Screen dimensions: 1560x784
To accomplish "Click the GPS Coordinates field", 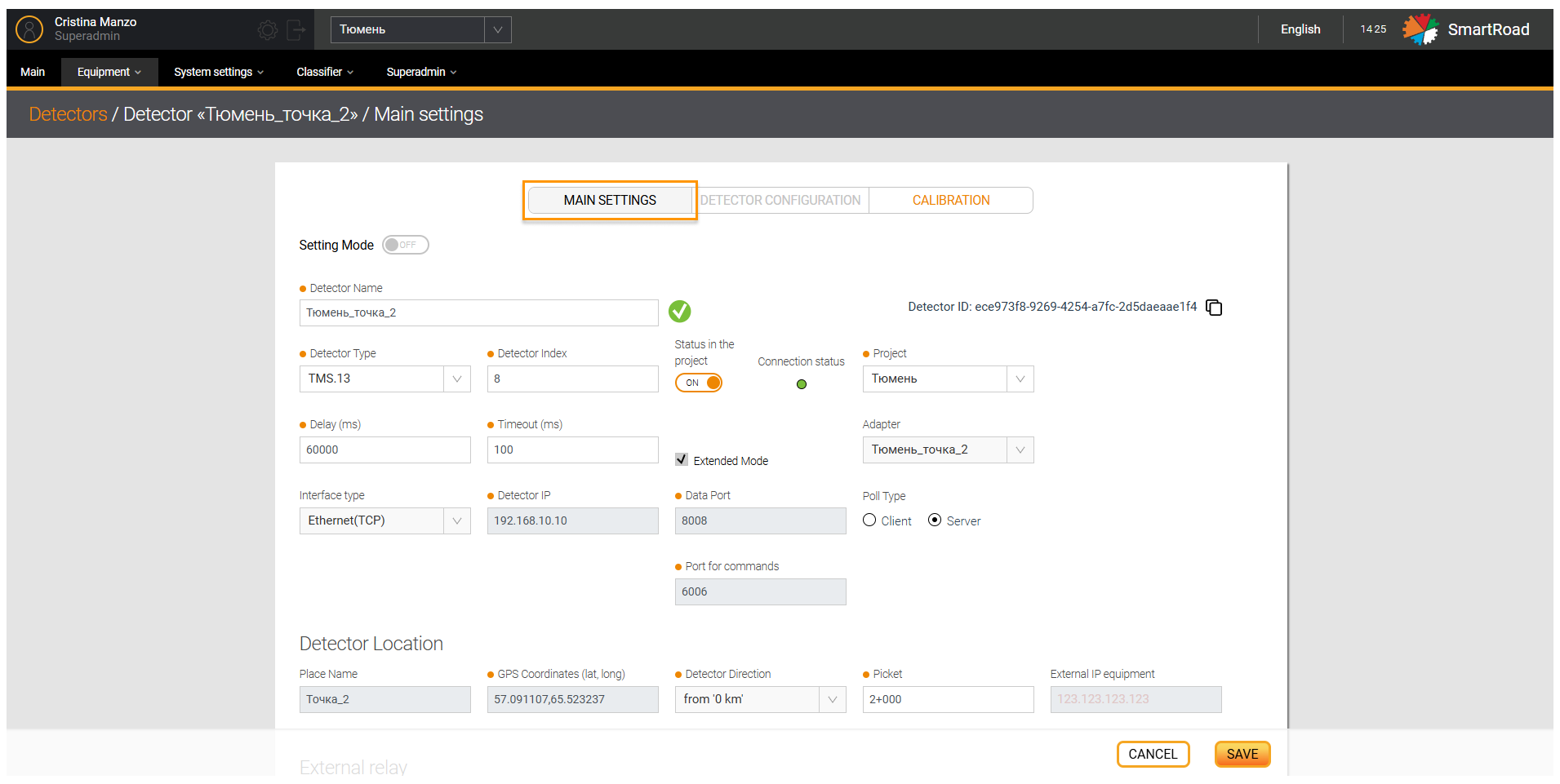I will [x=573, y=699].
